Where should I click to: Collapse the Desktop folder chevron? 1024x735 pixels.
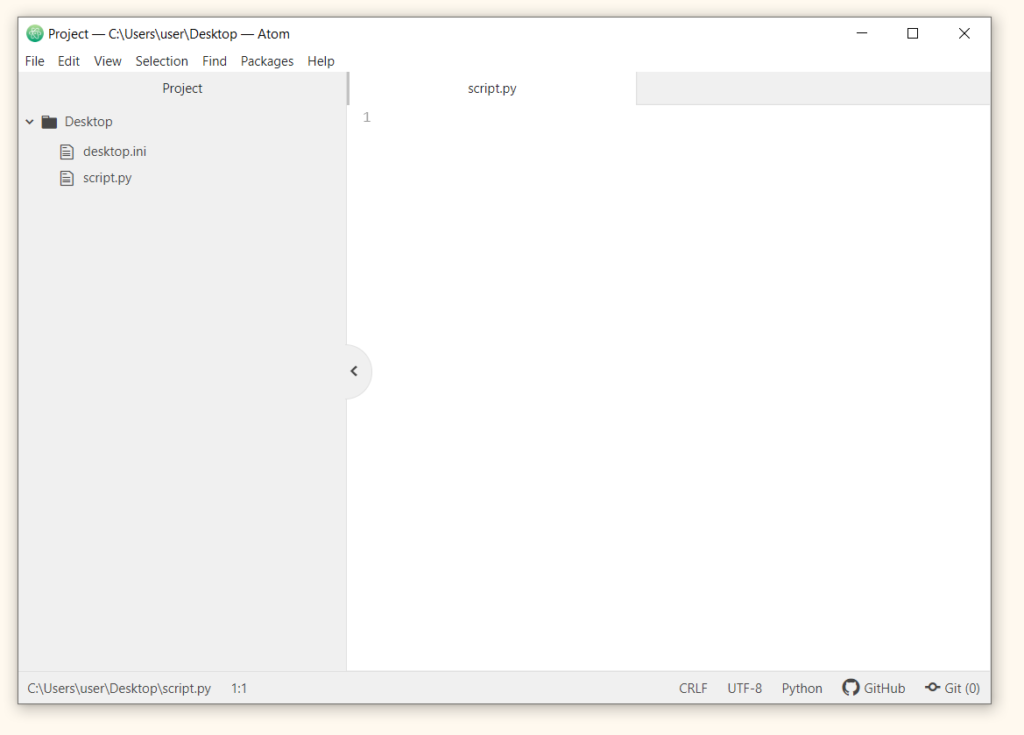point(30,122)
